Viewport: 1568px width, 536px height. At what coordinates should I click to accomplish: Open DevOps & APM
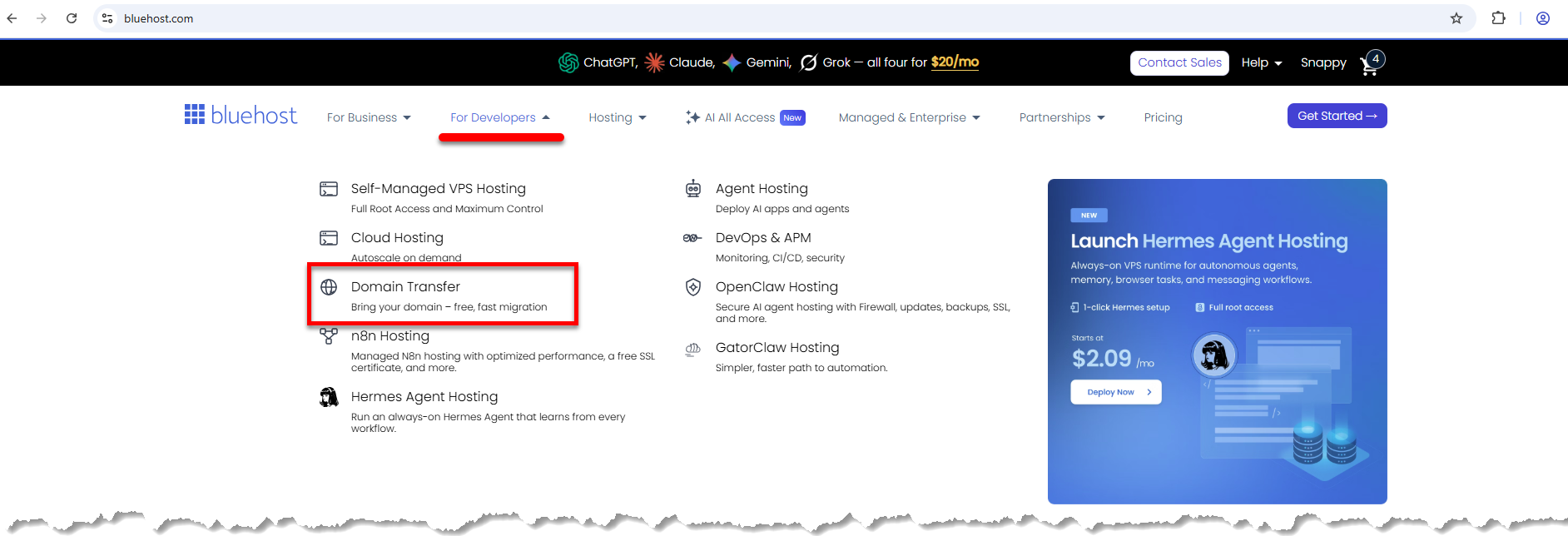763,238
